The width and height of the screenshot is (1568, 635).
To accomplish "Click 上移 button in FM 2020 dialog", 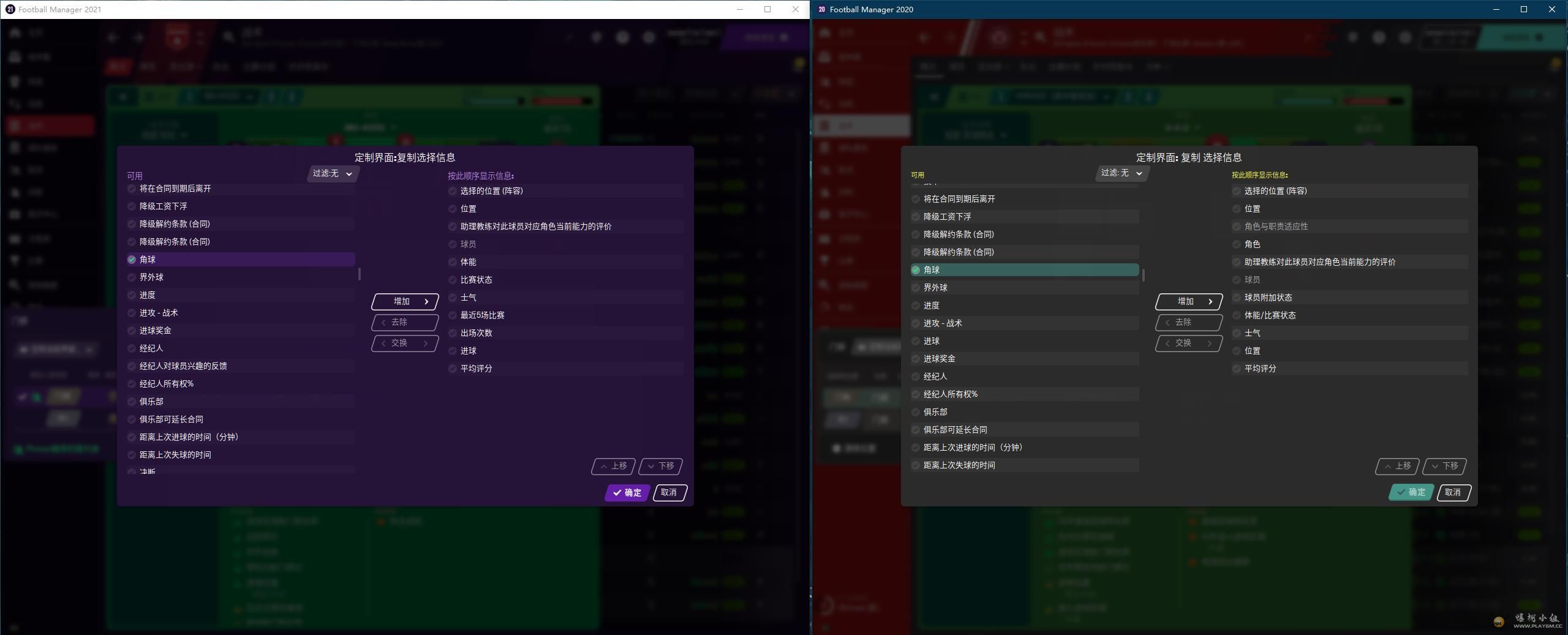I will click(x=1397, y=466).
